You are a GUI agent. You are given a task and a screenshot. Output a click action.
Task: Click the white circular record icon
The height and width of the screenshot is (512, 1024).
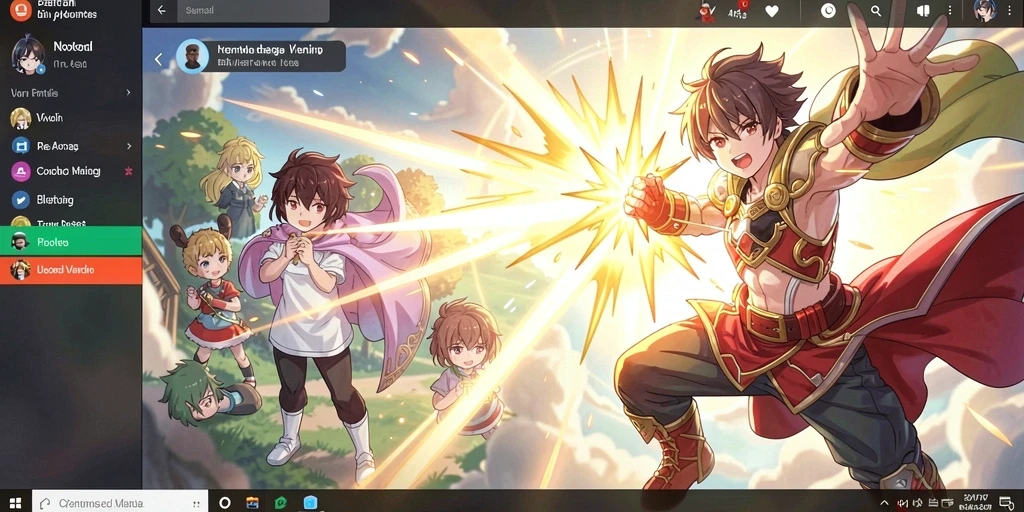pyautogui.click(x=828, y=11)
